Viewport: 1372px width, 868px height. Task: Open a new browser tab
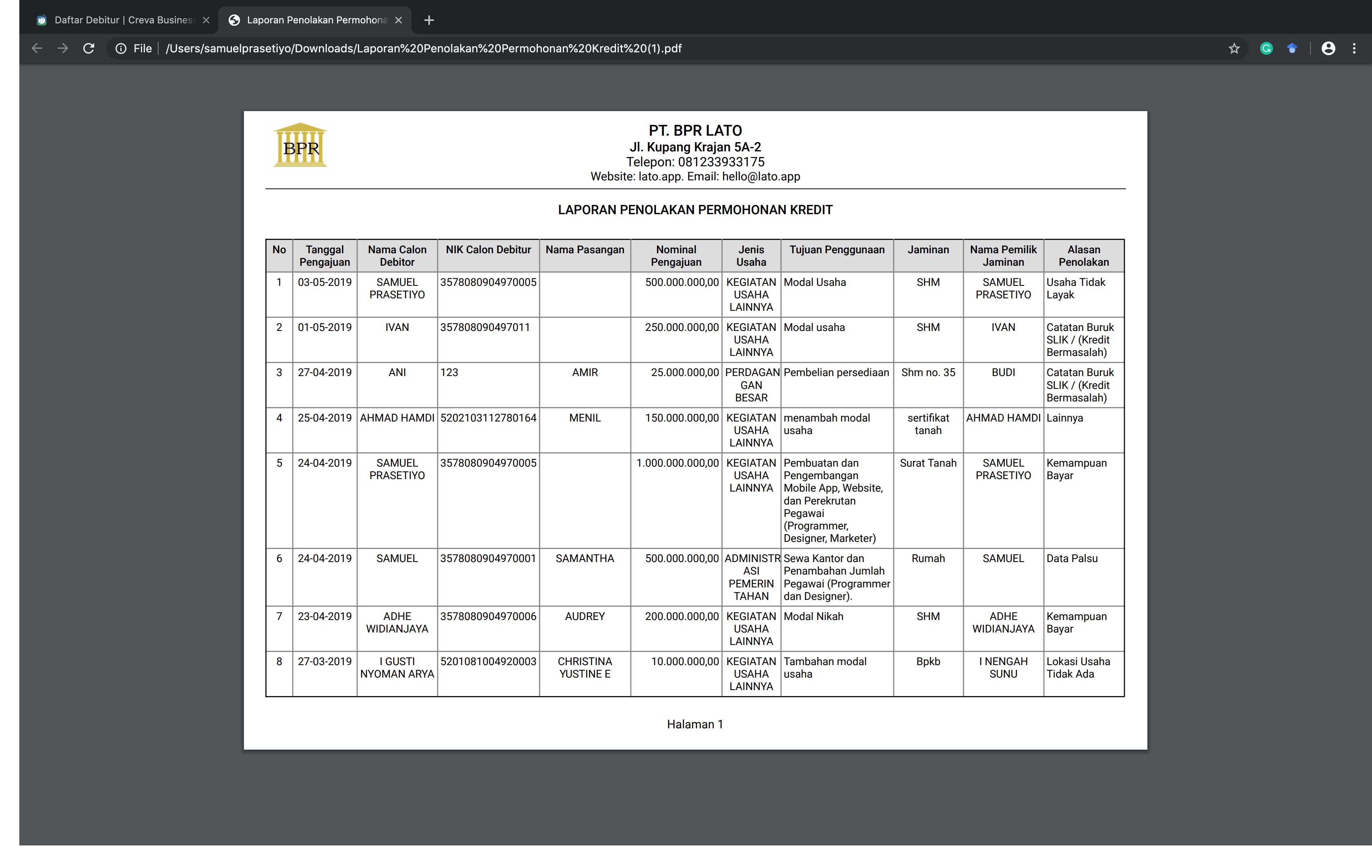coord(429,21)
